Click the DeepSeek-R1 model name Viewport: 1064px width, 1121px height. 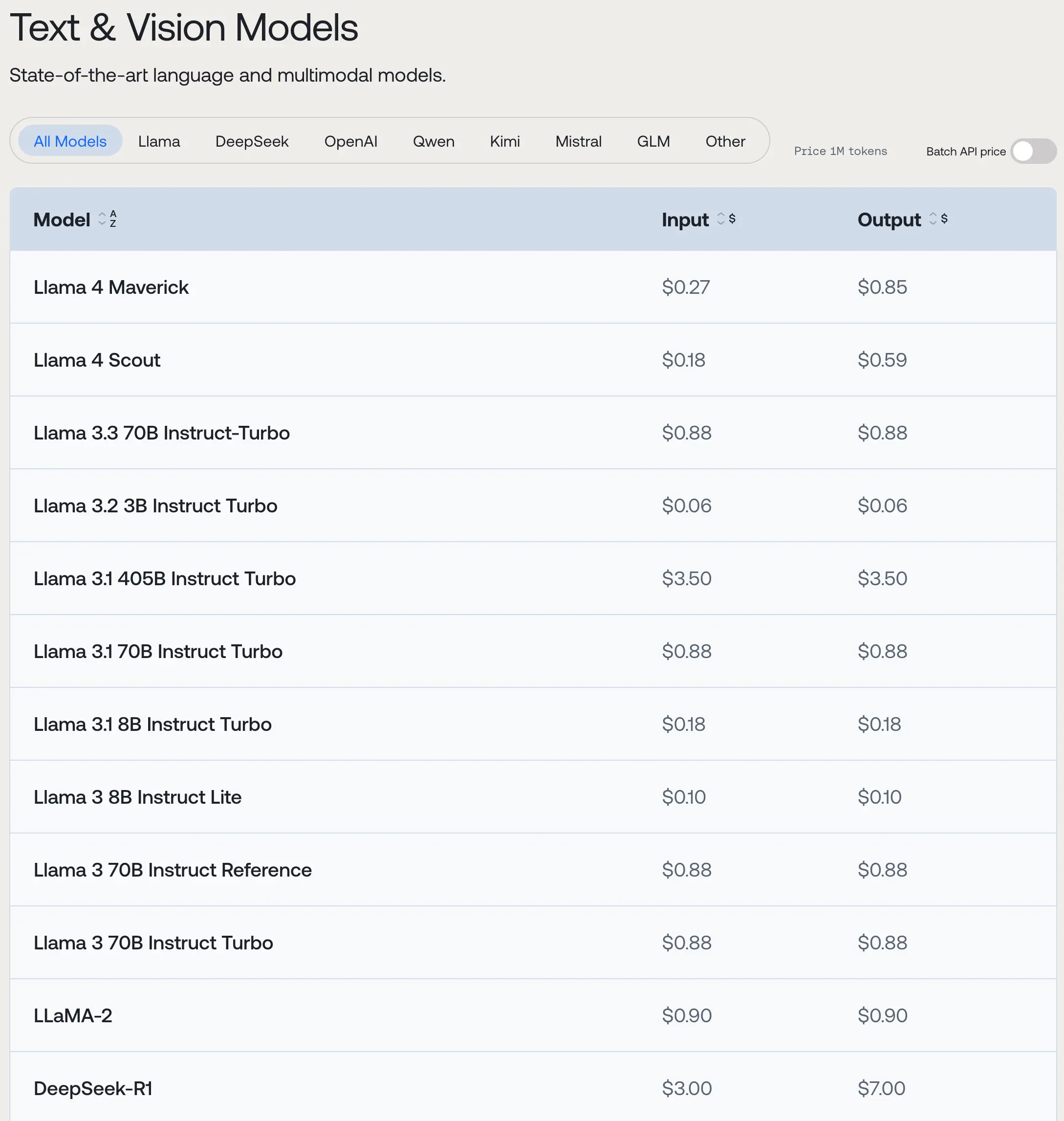93,1088
